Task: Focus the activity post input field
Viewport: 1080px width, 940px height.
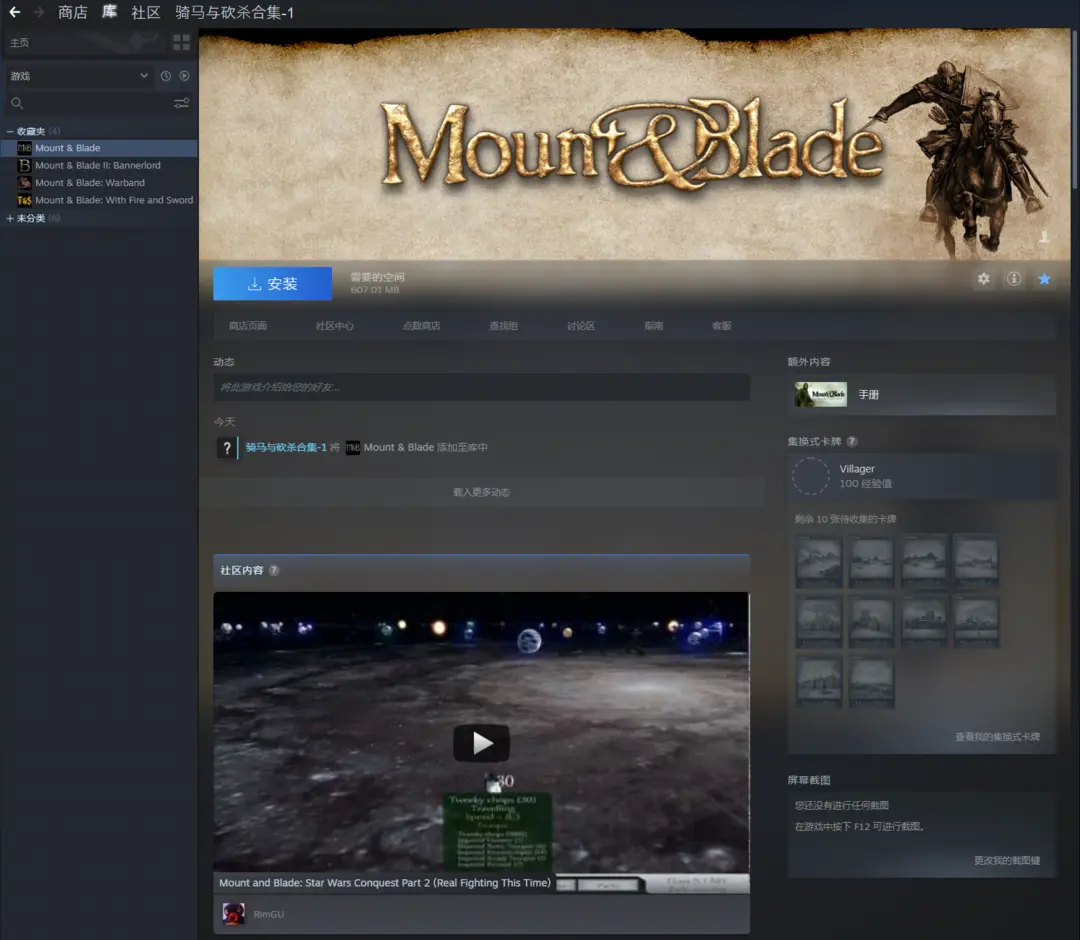Action: (x=481, y=387)
